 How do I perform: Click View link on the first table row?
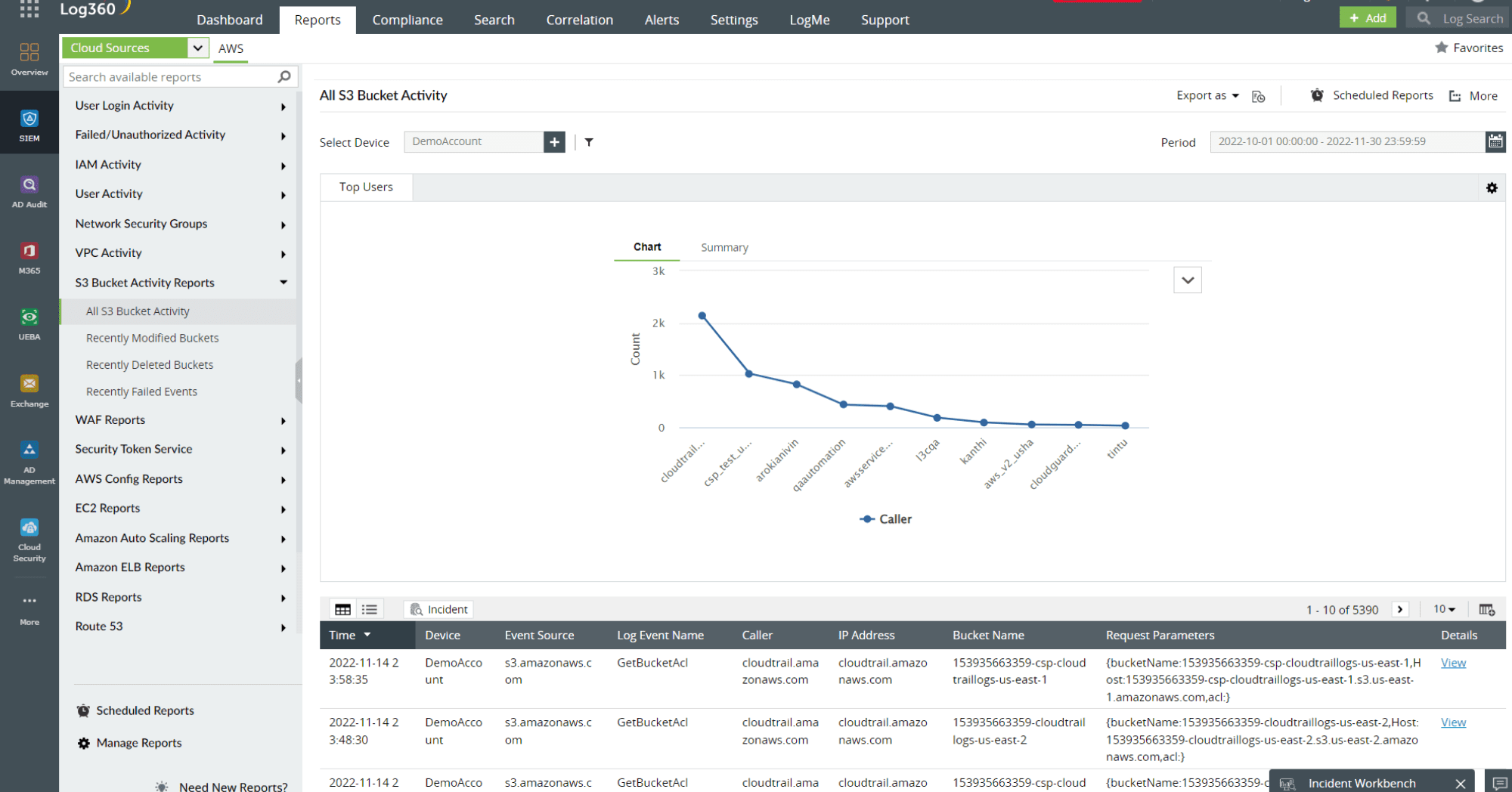[x=1452, y=663]
